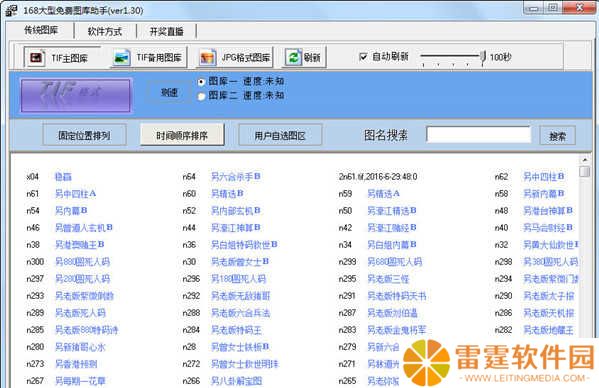The image size is (599, 388).
Task: Open the n287 link entry
Action: pos(392,313)
